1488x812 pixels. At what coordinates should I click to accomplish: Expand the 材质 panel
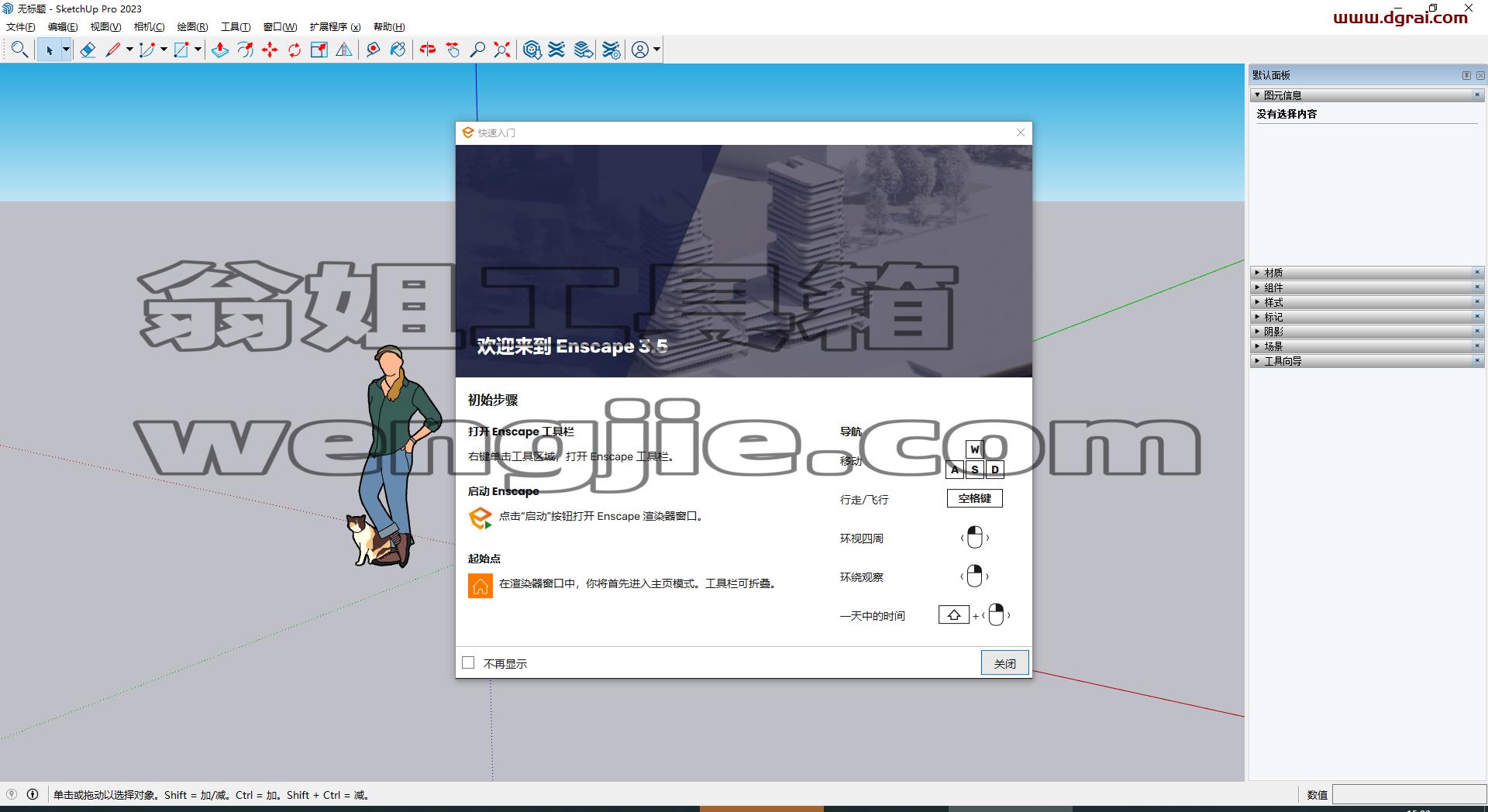point(1257,273)
